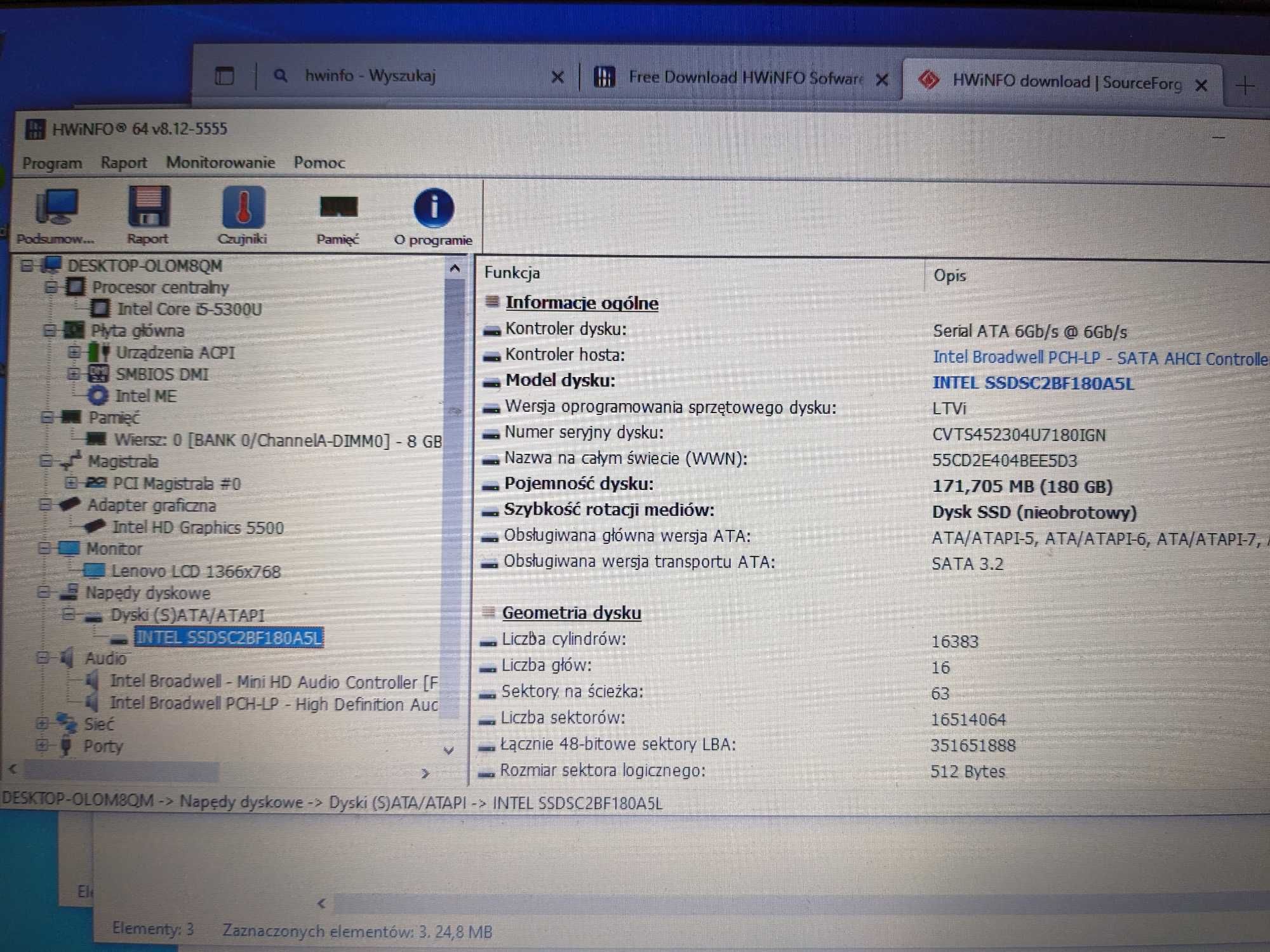Select the Wiersz: 0 BANK 0 memory row
This screenshot has height=952, width=1270.
[278, 440]
